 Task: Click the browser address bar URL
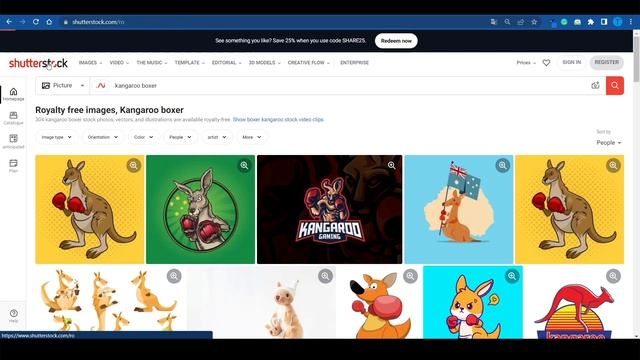click(x=98, y=22)
